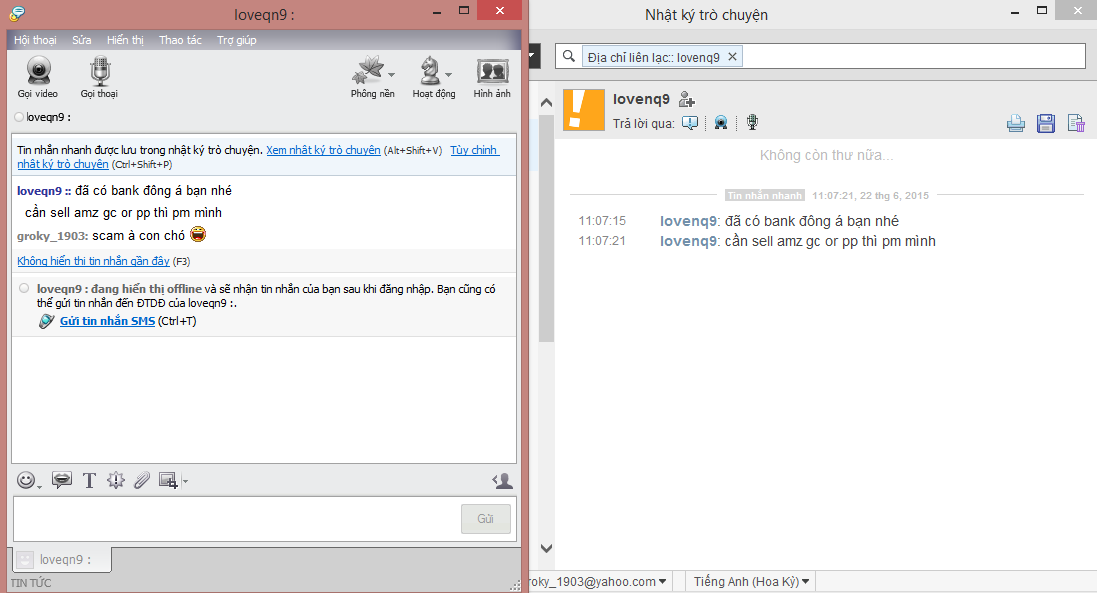Toggle contact display picture icon
This screenshot has width=1097, height=593.
502,480
